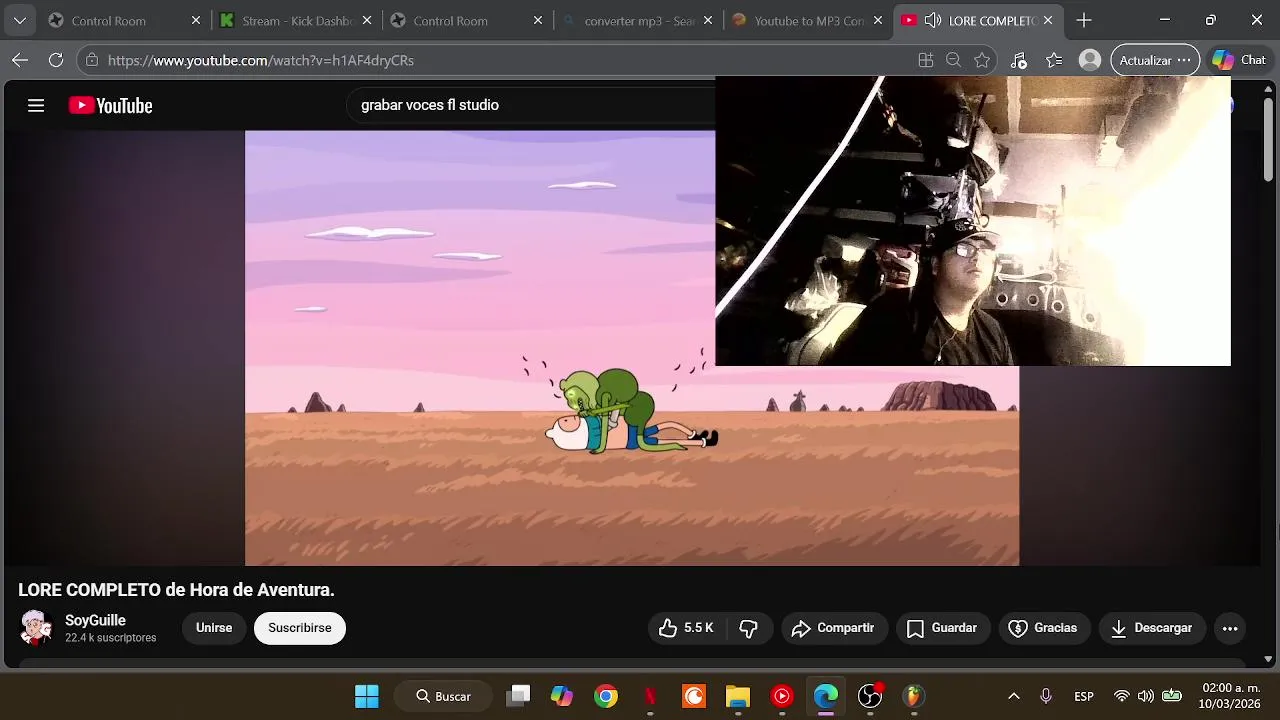The image size is (1280, 720).
Task: Open the favorites list icon
Action: click(1054, 60)
